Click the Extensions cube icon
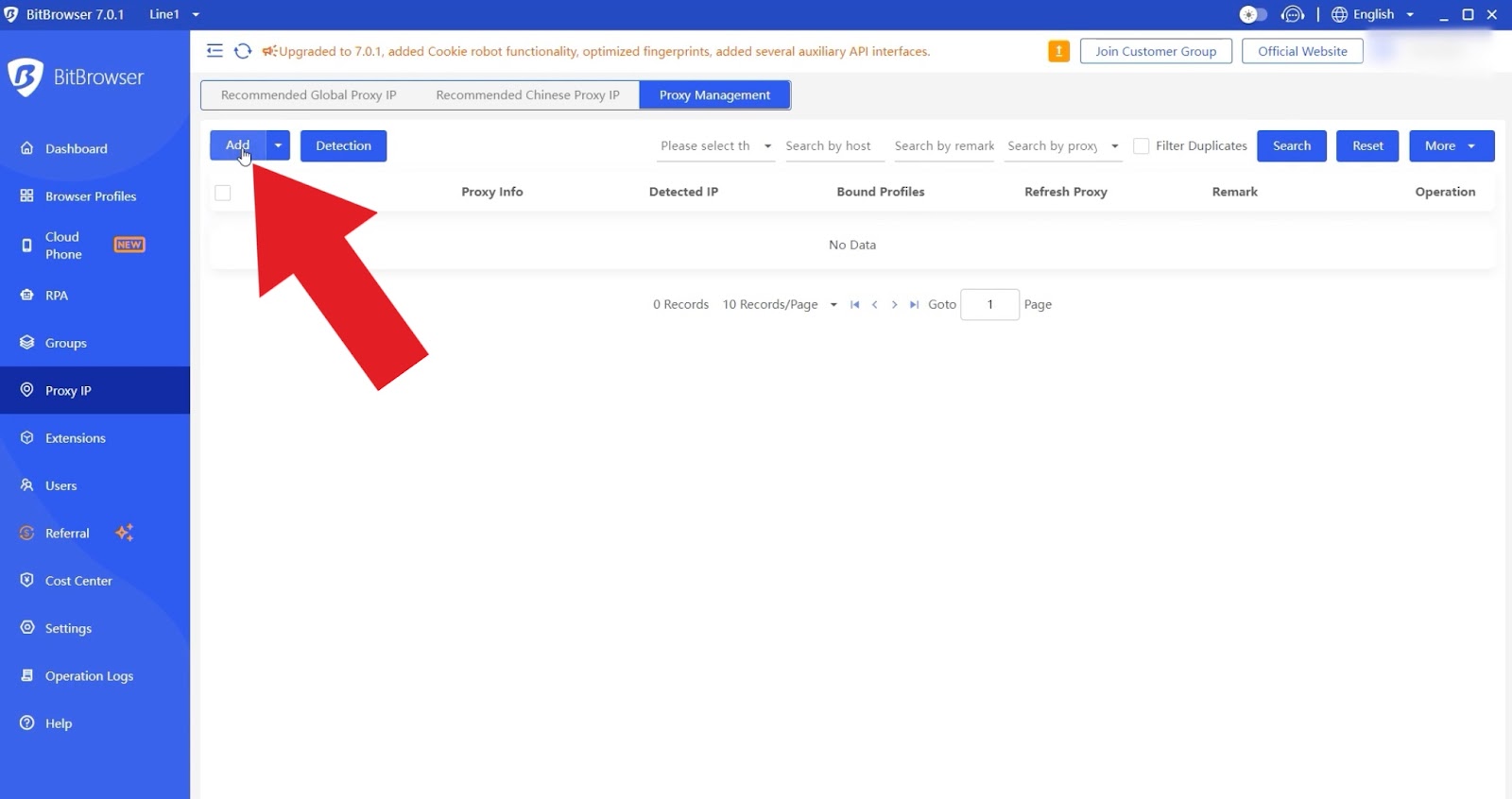Screen dimensions: 1512x799 tap(26, 437)
